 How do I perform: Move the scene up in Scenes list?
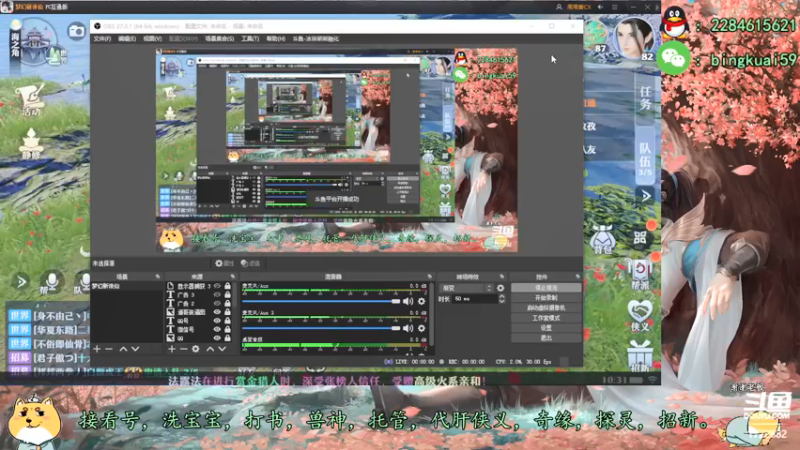(x=123, y=349)
